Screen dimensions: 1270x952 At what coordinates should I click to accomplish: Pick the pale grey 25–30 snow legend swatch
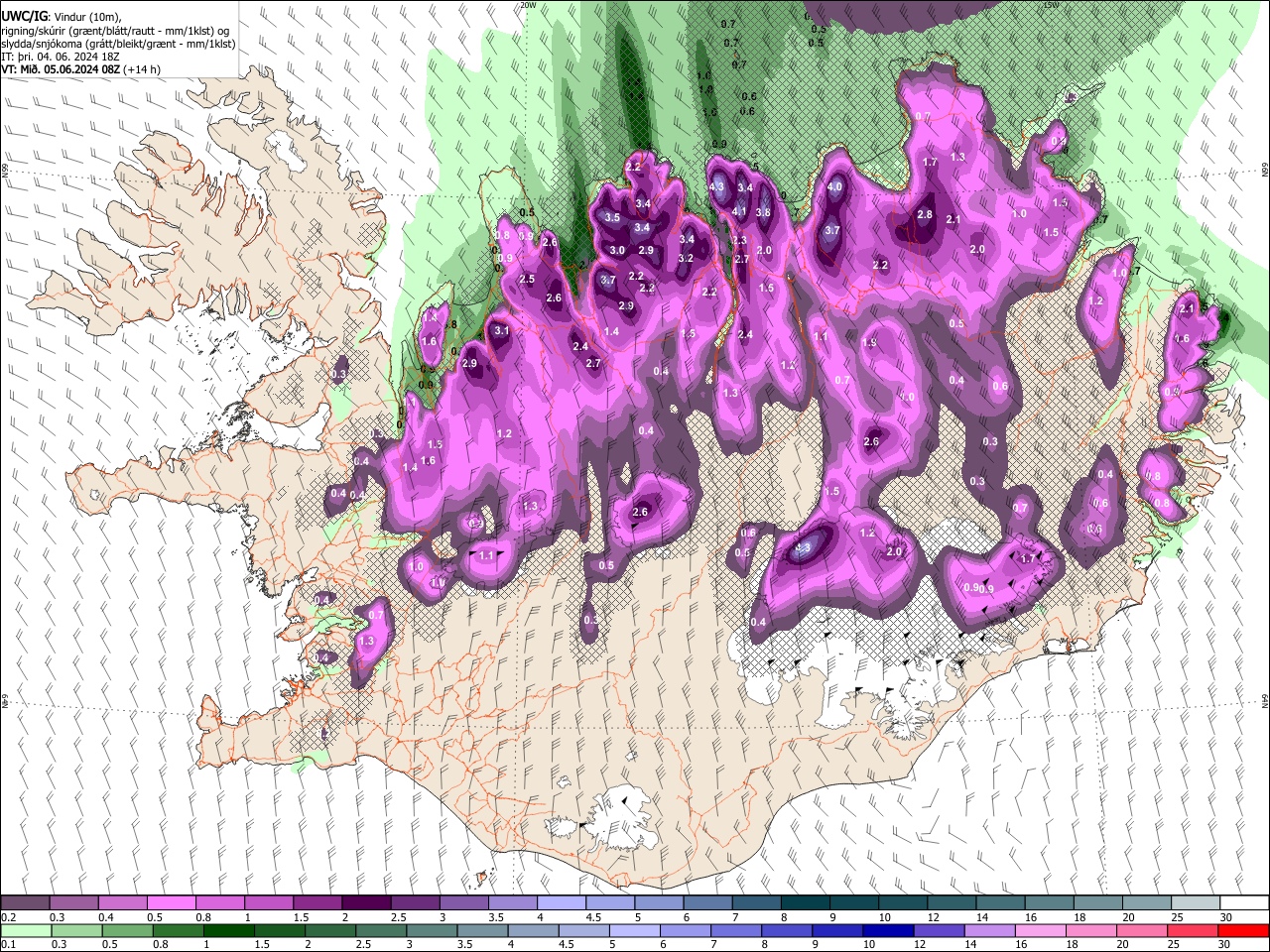pos(1195,902)
